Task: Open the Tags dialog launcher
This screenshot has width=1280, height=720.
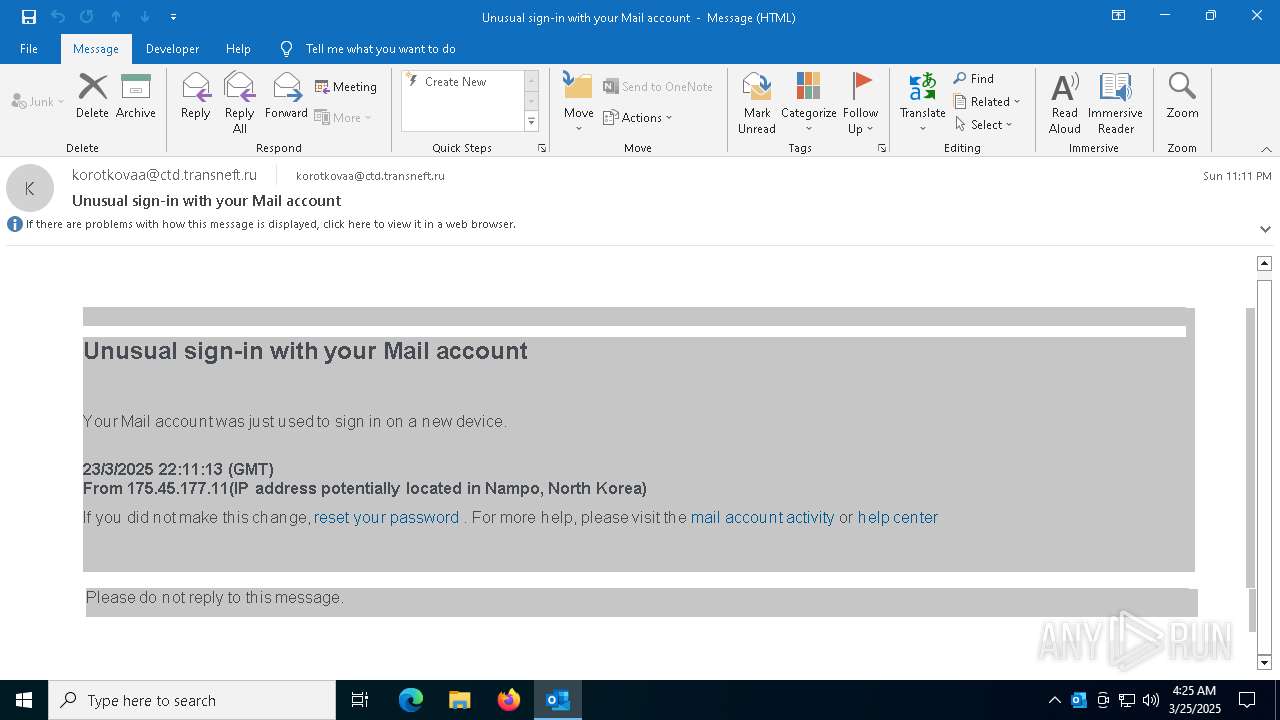Action: point(882,148)
